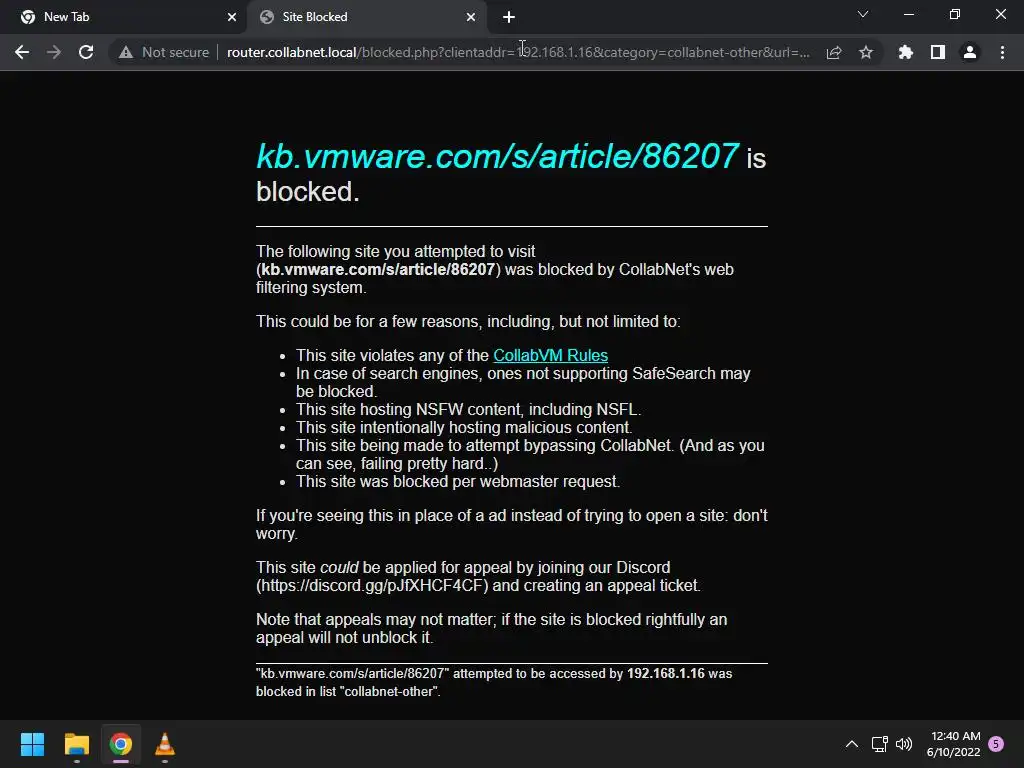1024x768 pixels.
Task: Open File Explorer from the taskbar
Action: 76,744
